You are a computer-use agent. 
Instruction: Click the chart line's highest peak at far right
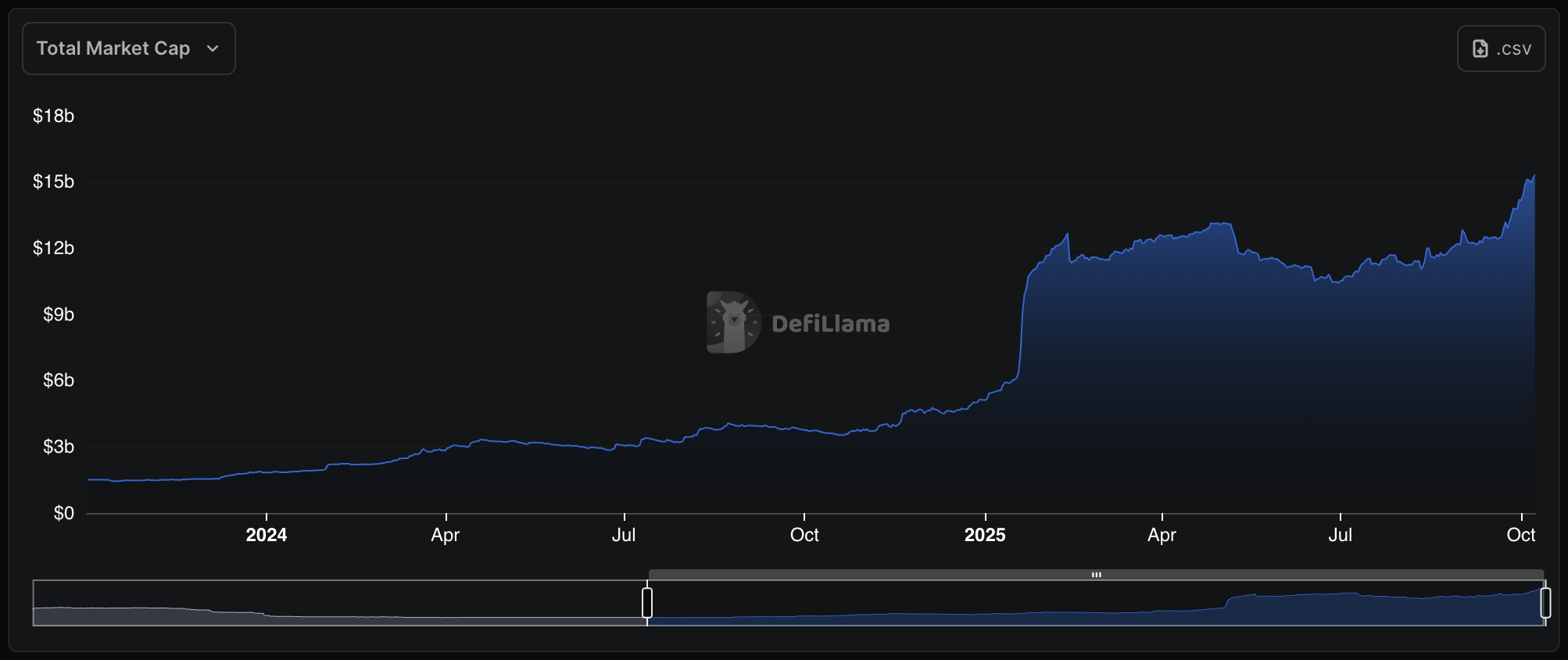pyautogui.click(x=1534, y=177)
